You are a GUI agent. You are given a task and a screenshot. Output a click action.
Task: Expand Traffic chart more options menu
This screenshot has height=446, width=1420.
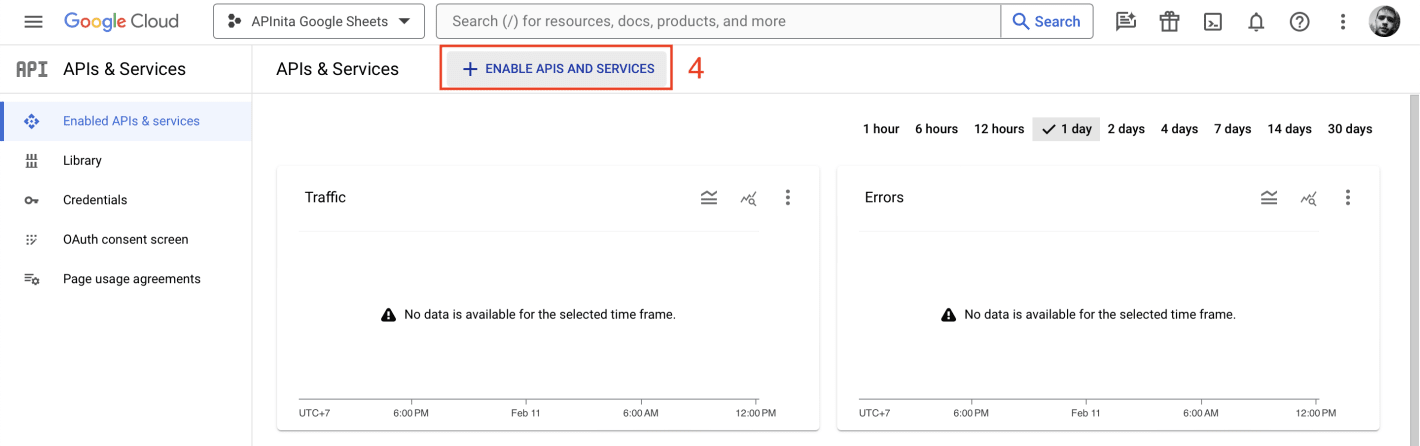(788, 198)
